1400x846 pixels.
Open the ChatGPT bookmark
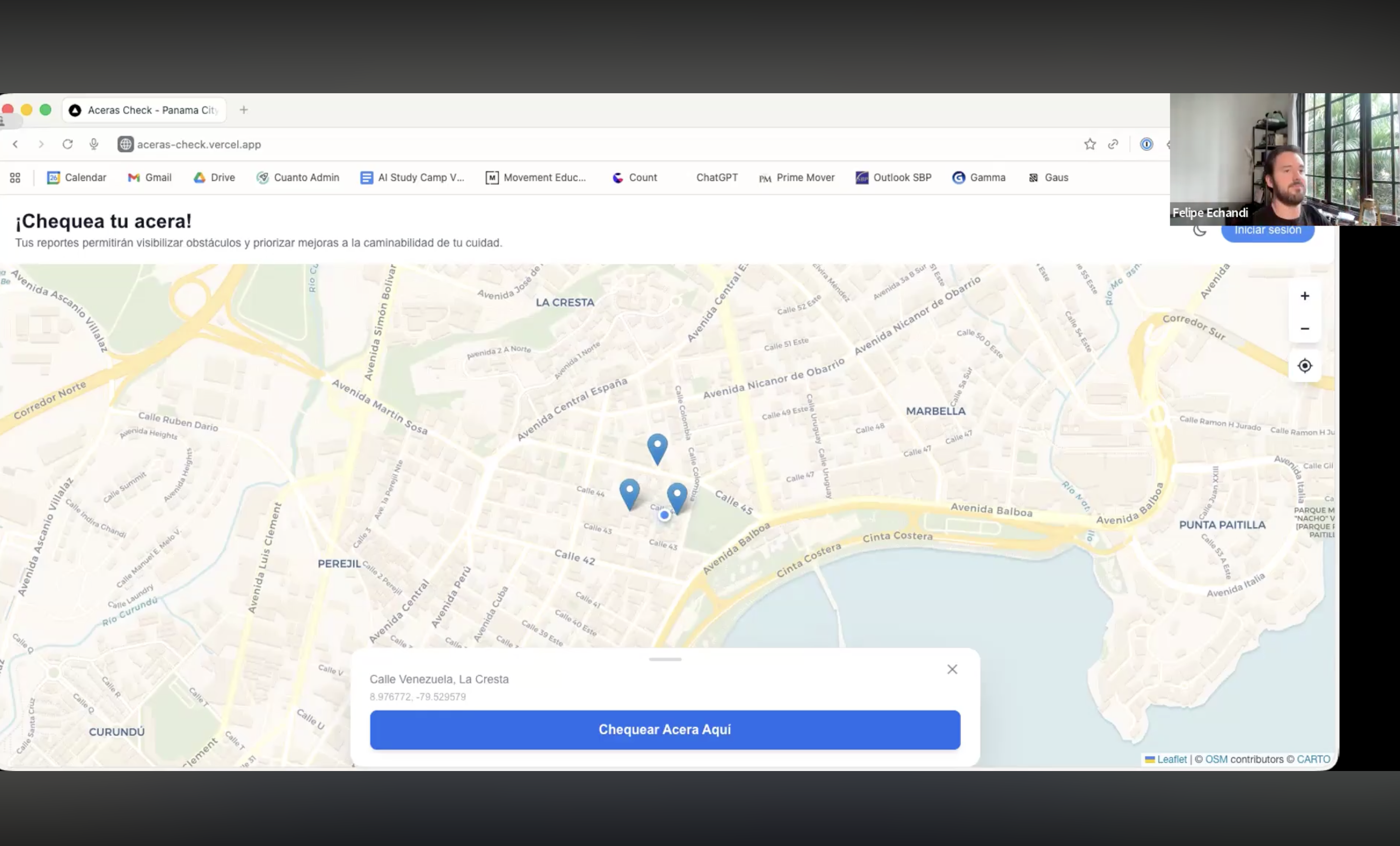716,177
